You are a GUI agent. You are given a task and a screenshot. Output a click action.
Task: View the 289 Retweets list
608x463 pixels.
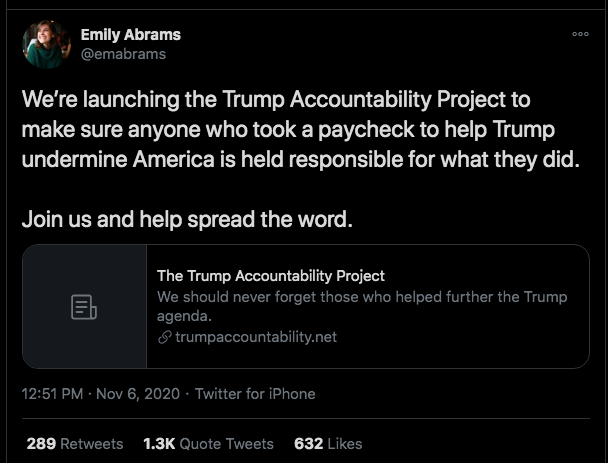click(x=74, y=443)
